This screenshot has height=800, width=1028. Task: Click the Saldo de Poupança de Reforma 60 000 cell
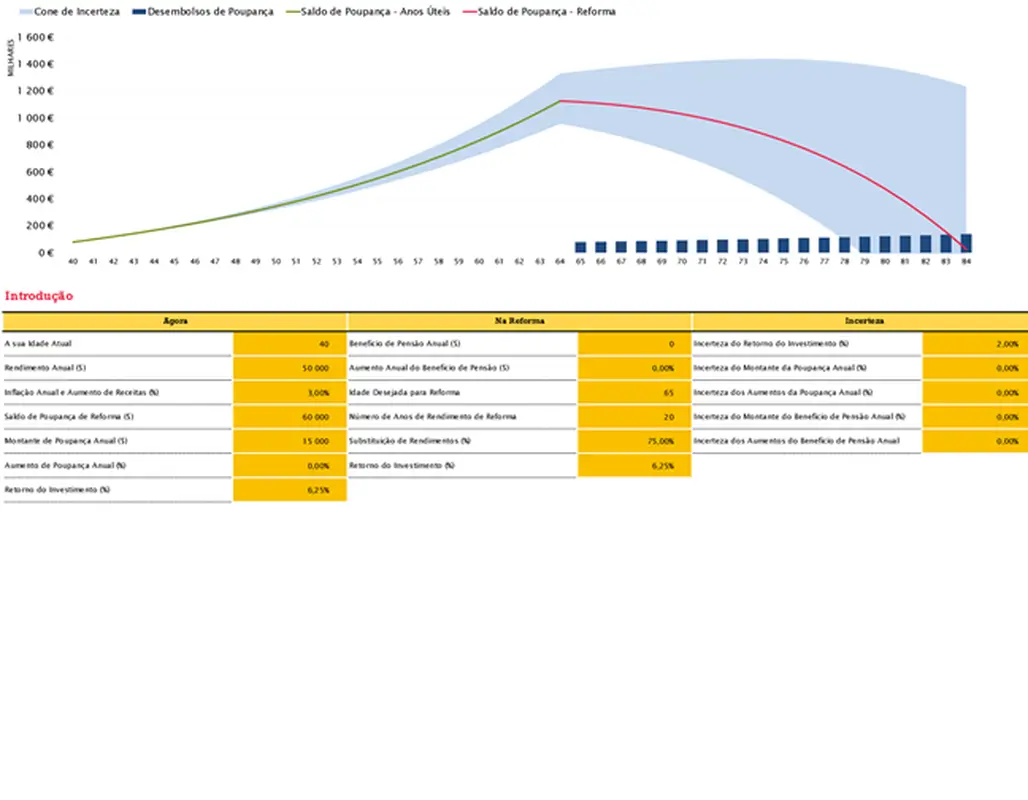289,417
